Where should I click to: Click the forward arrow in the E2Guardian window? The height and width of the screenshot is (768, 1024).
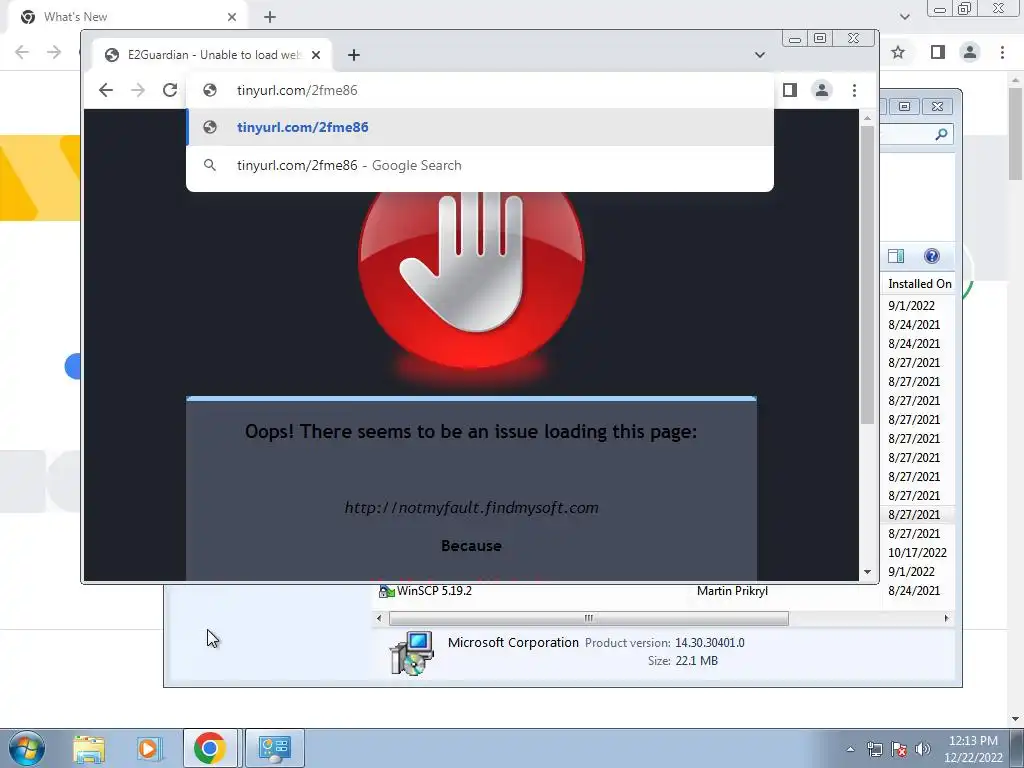[138, 90]
